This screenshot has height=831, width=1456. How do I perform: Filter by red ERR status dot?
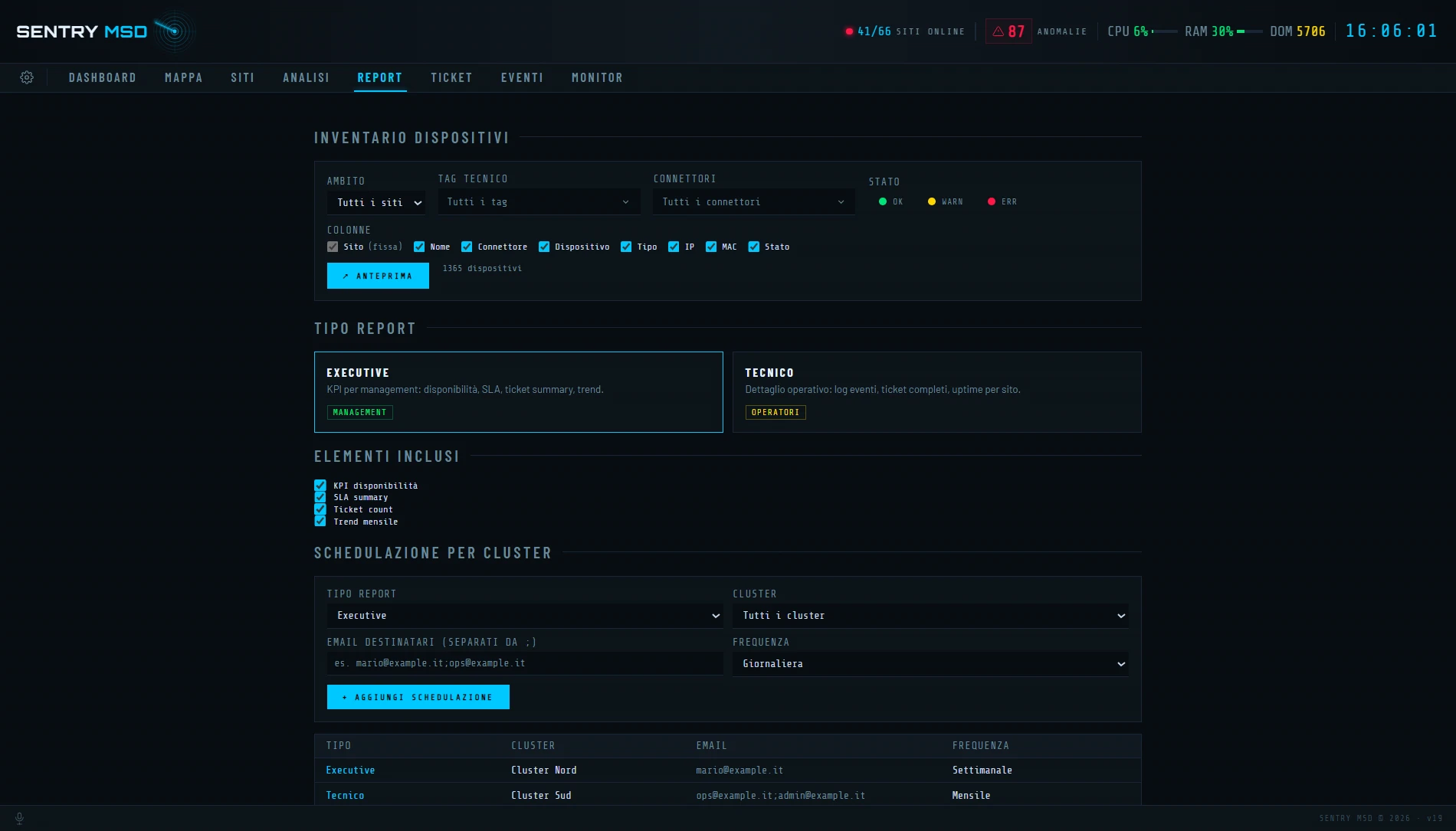click(x=992, y=201)
